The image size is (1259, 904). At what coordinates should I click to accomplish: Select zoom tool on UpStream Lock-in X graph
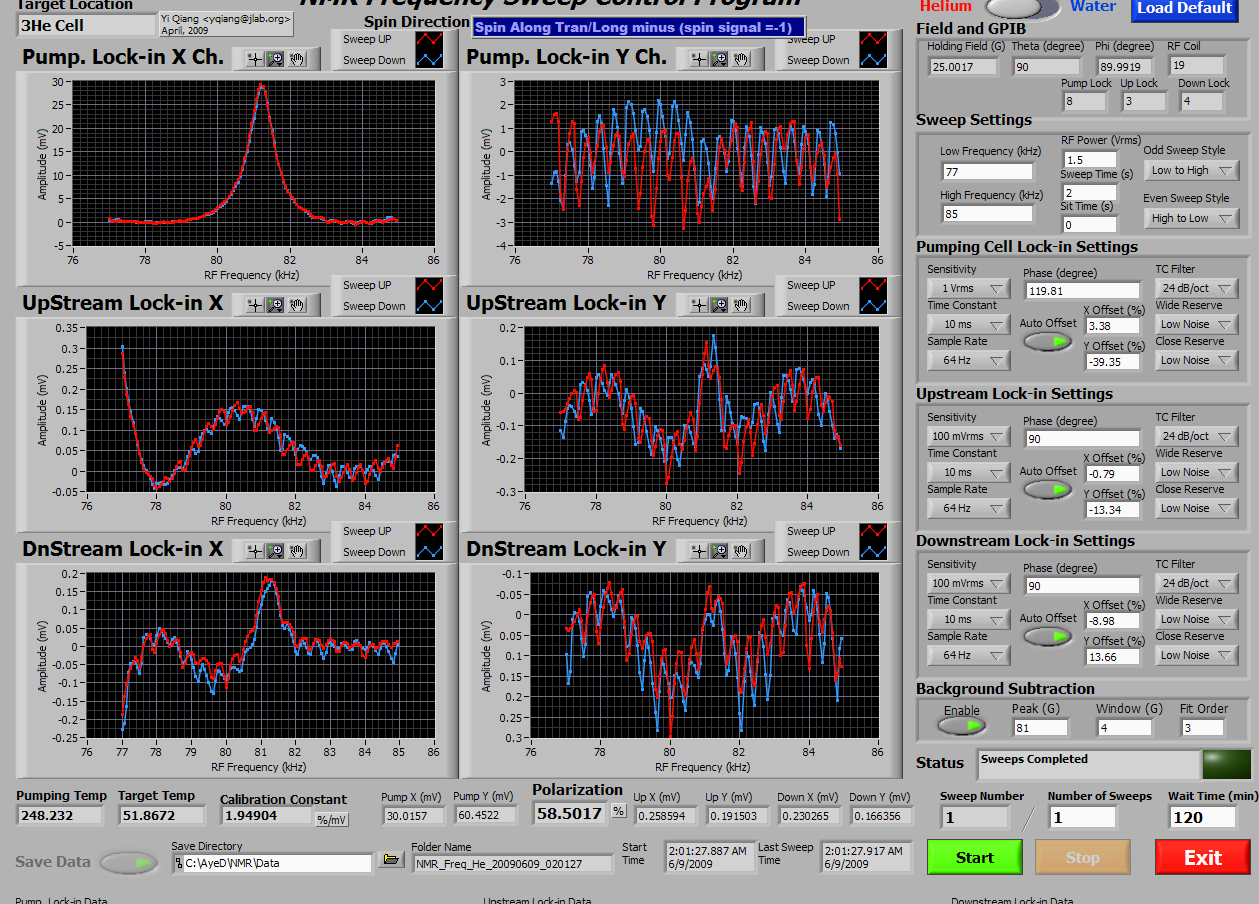tap(276, 305)
